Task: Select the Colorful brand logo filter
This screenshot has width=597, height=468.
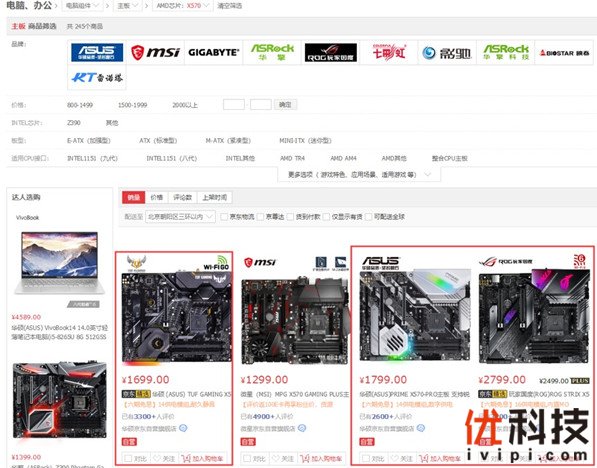Action: [389, 53]
